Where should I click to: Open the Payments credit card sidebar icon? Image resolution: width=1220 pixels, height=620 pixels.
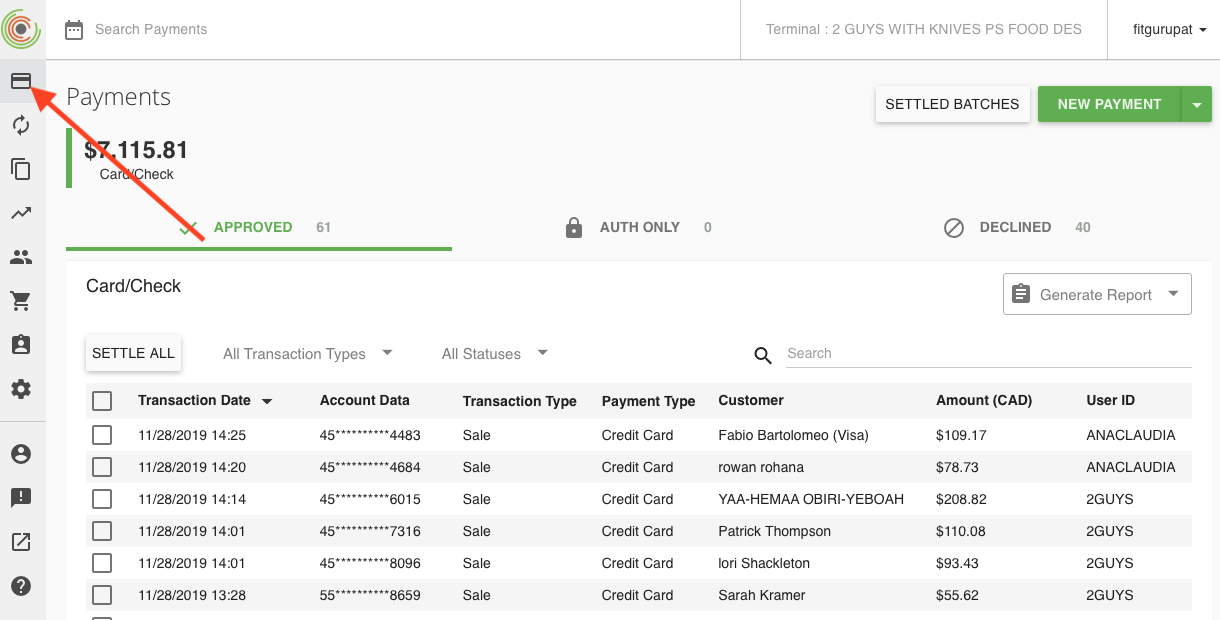click(x=21, y=81)
